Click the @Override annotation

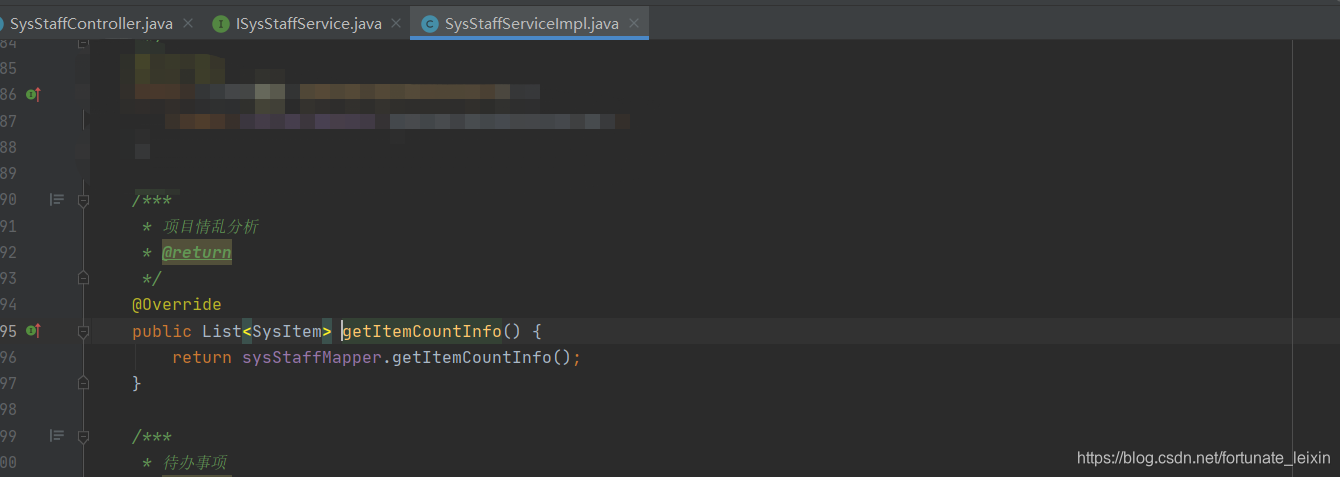(x=176, y=304)
